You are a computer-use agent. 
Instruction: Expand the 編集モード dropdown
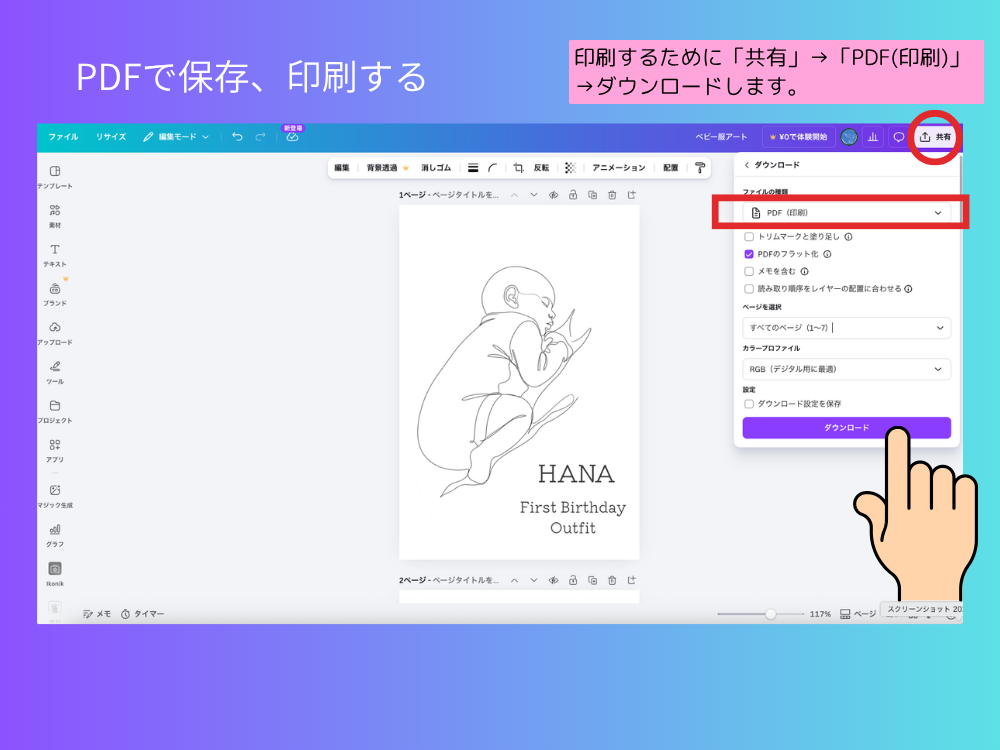click(176, 136)
